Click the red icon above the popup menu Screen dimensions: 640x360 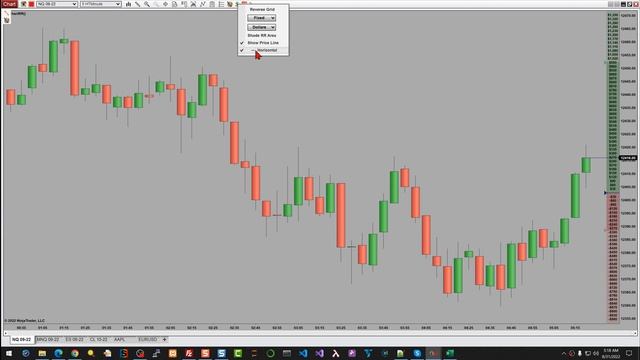(244, 3)
